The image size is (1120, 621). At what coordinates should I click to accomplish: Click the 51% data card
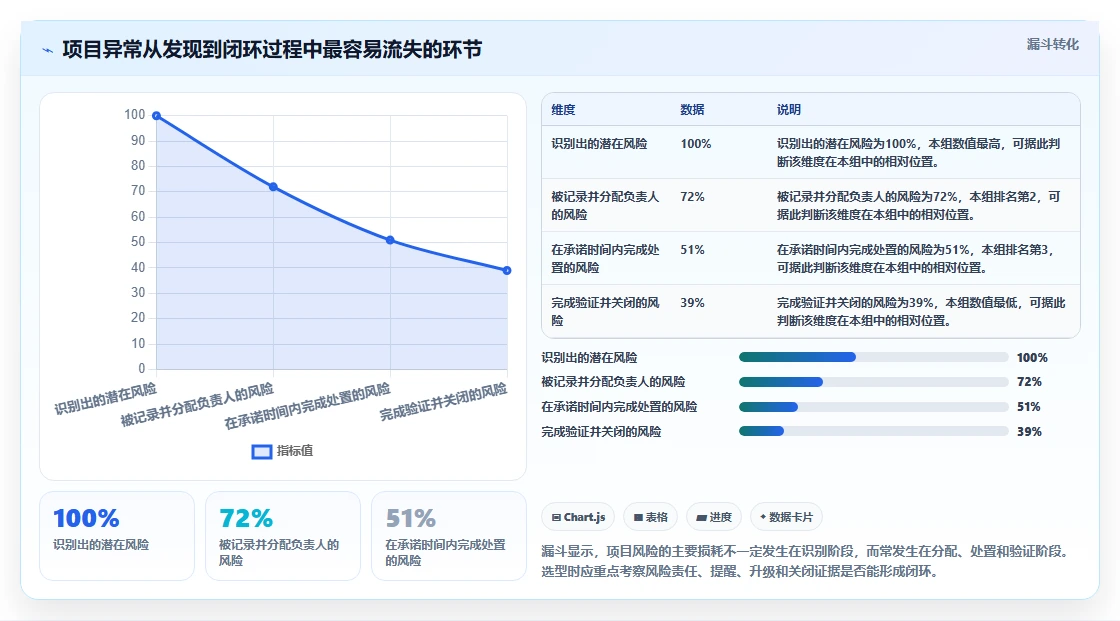coord(449,535)
